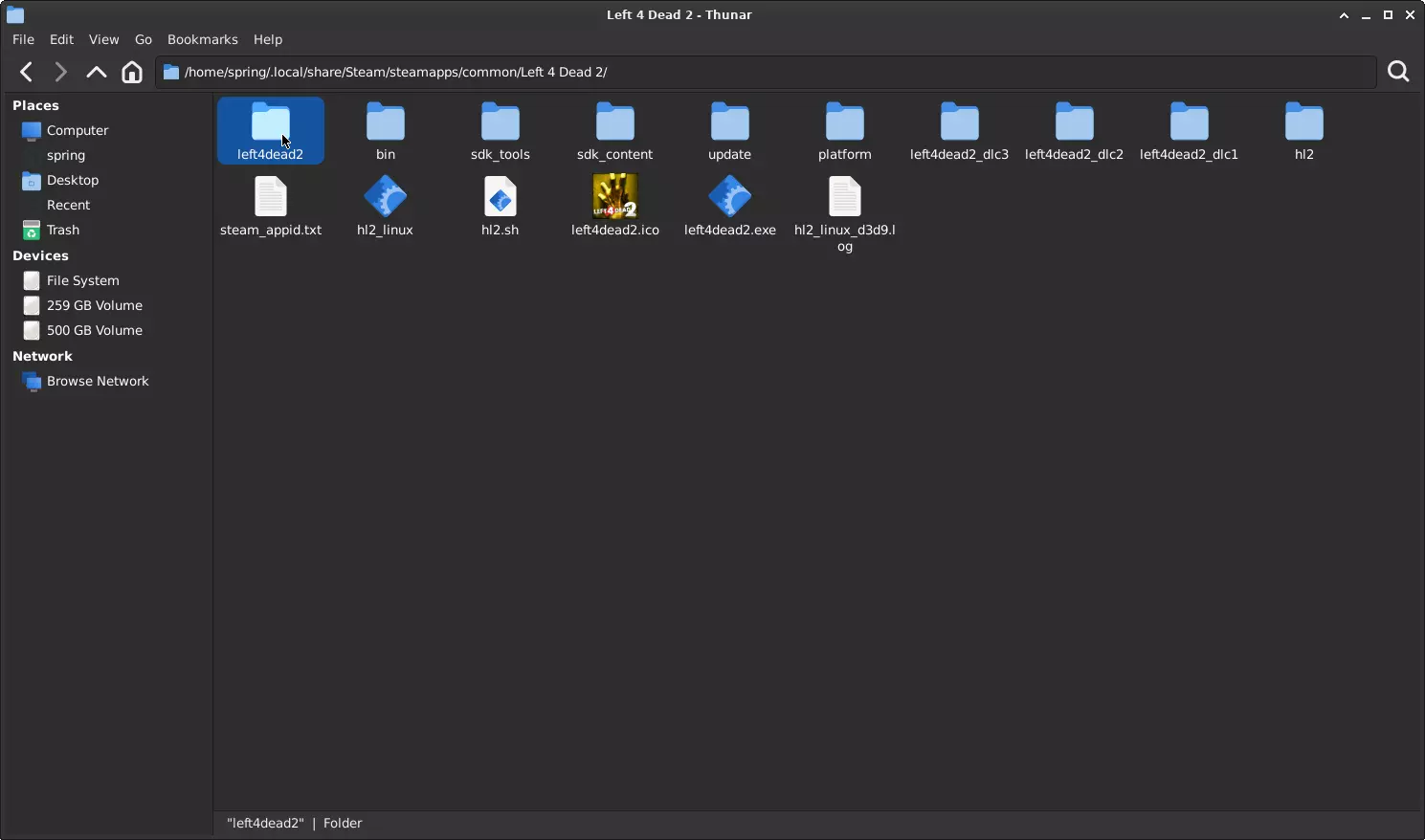Viewport: 1425px width, 840px height.
Task: Click the location path bar
Action: 766,72
